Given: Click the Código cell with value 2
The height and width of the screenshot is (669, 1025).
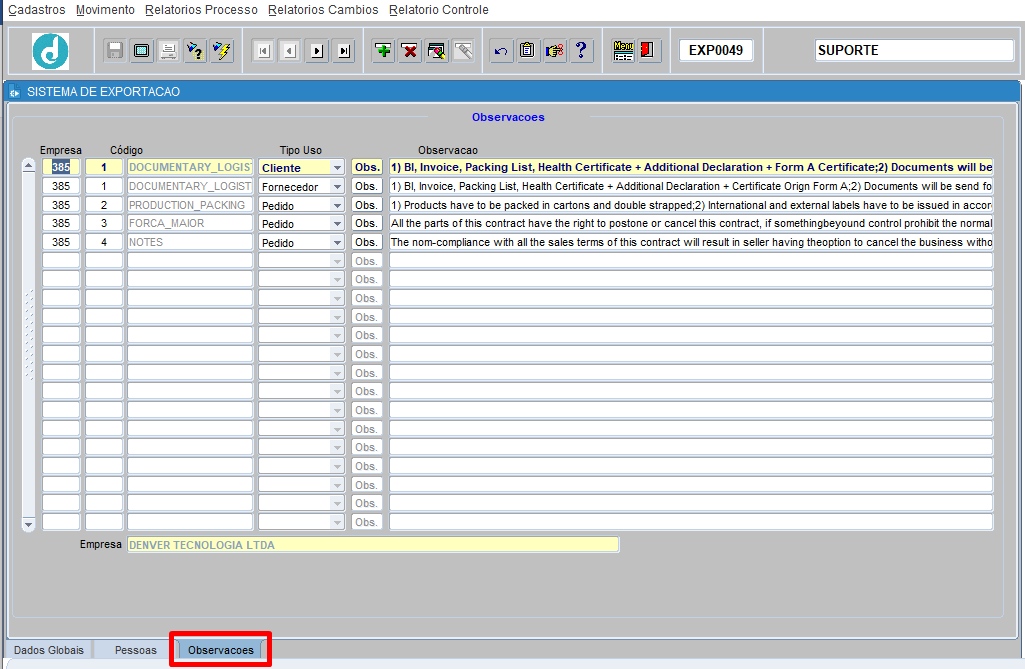Looking at the screenshot, I should click(104, 205).
